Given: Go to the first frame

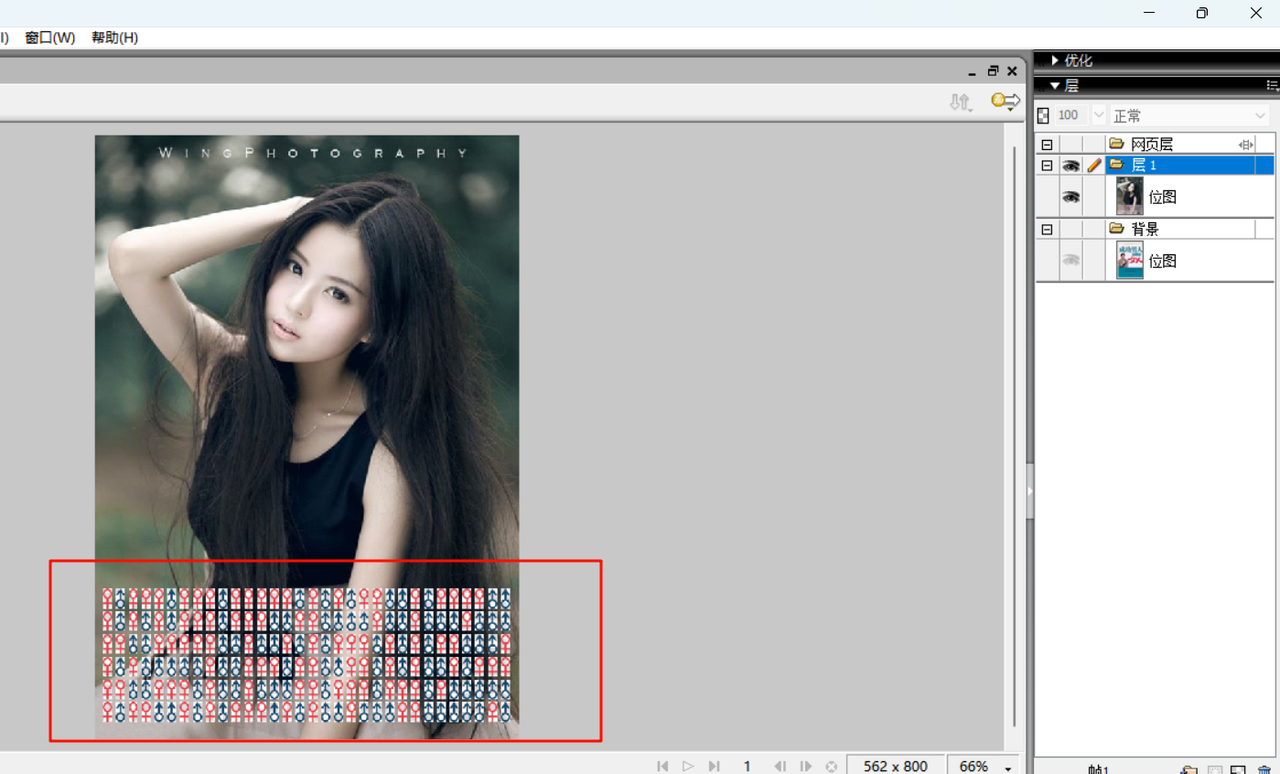Looking at the screenshot, I should 662,766.
